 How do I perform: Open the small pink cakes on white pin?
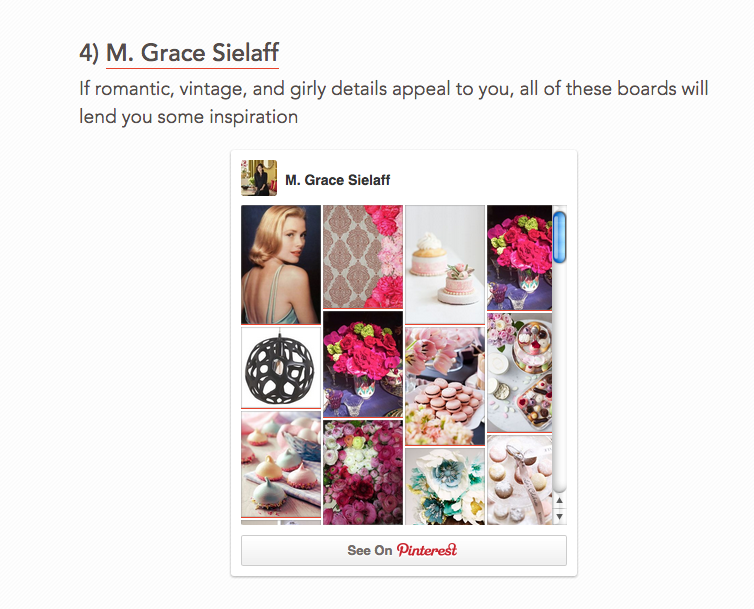tap(445, 264)
